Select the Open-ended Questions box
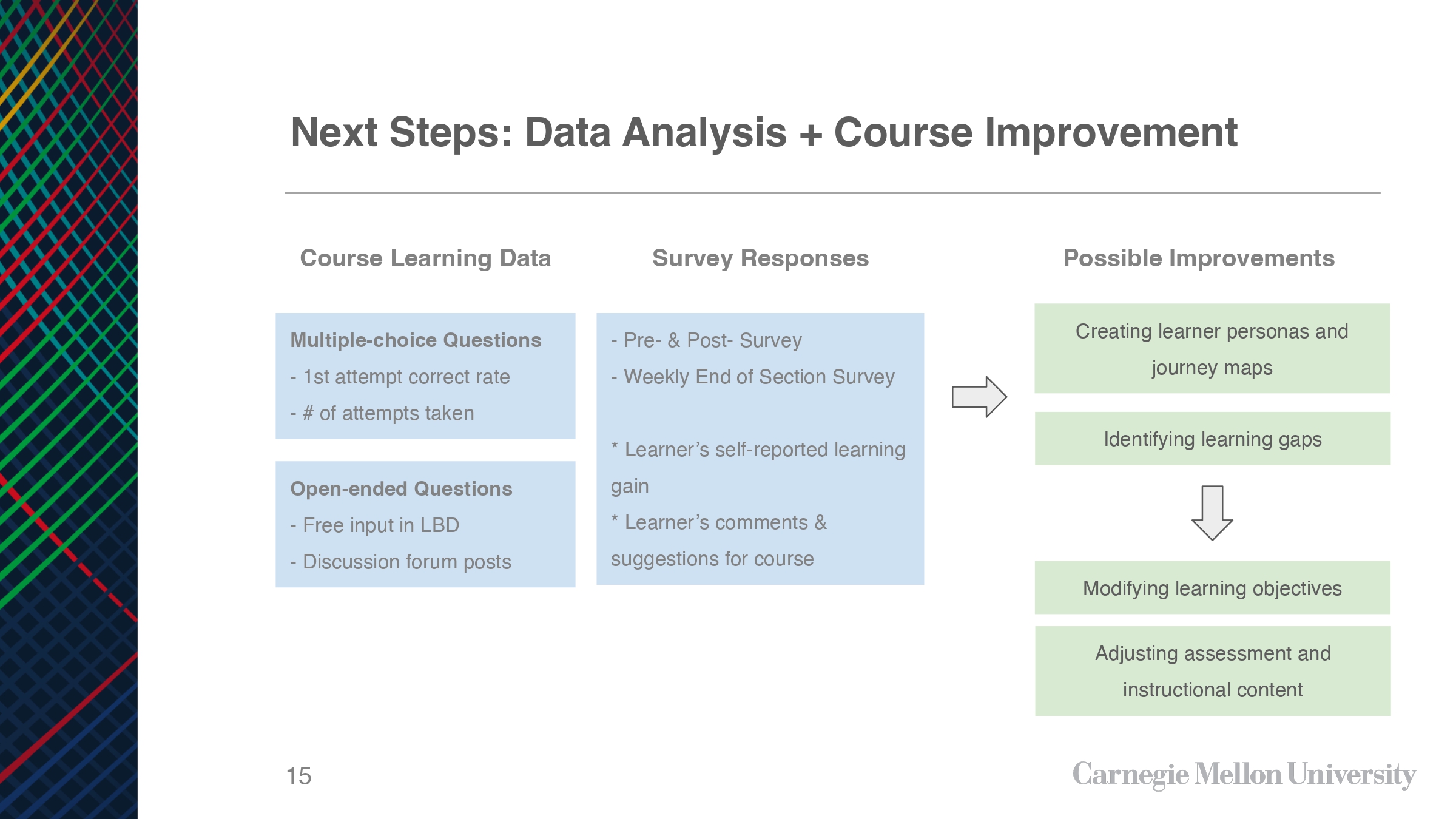 [425, 524]
